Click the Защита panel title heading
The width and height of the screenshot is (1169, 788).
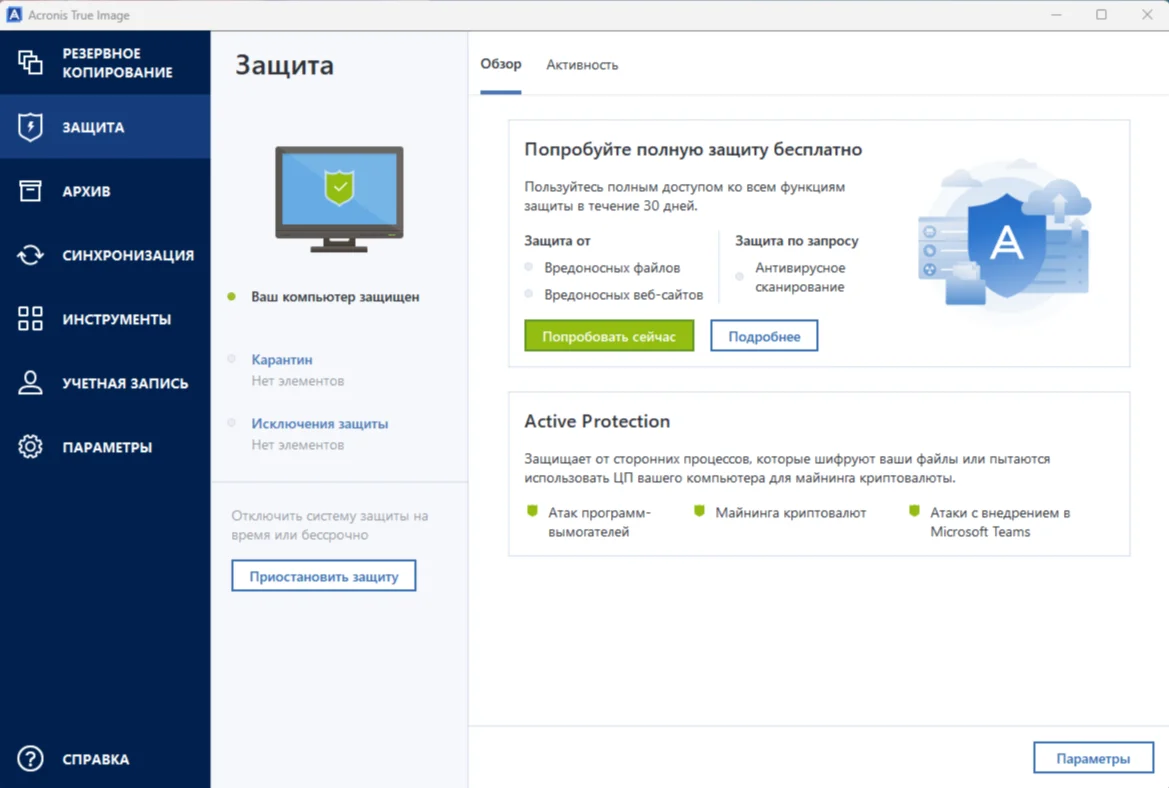[285, 66]
